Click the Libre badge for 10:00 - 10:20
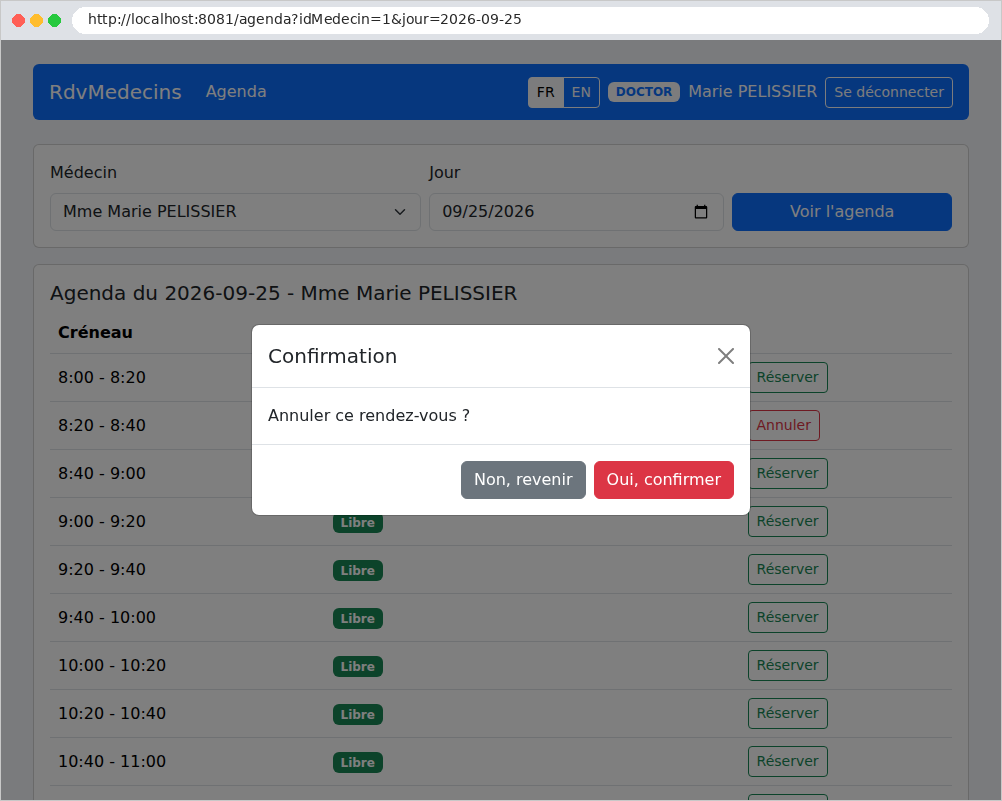Screen dimensions: 1002x801 [x=357, y=666]
